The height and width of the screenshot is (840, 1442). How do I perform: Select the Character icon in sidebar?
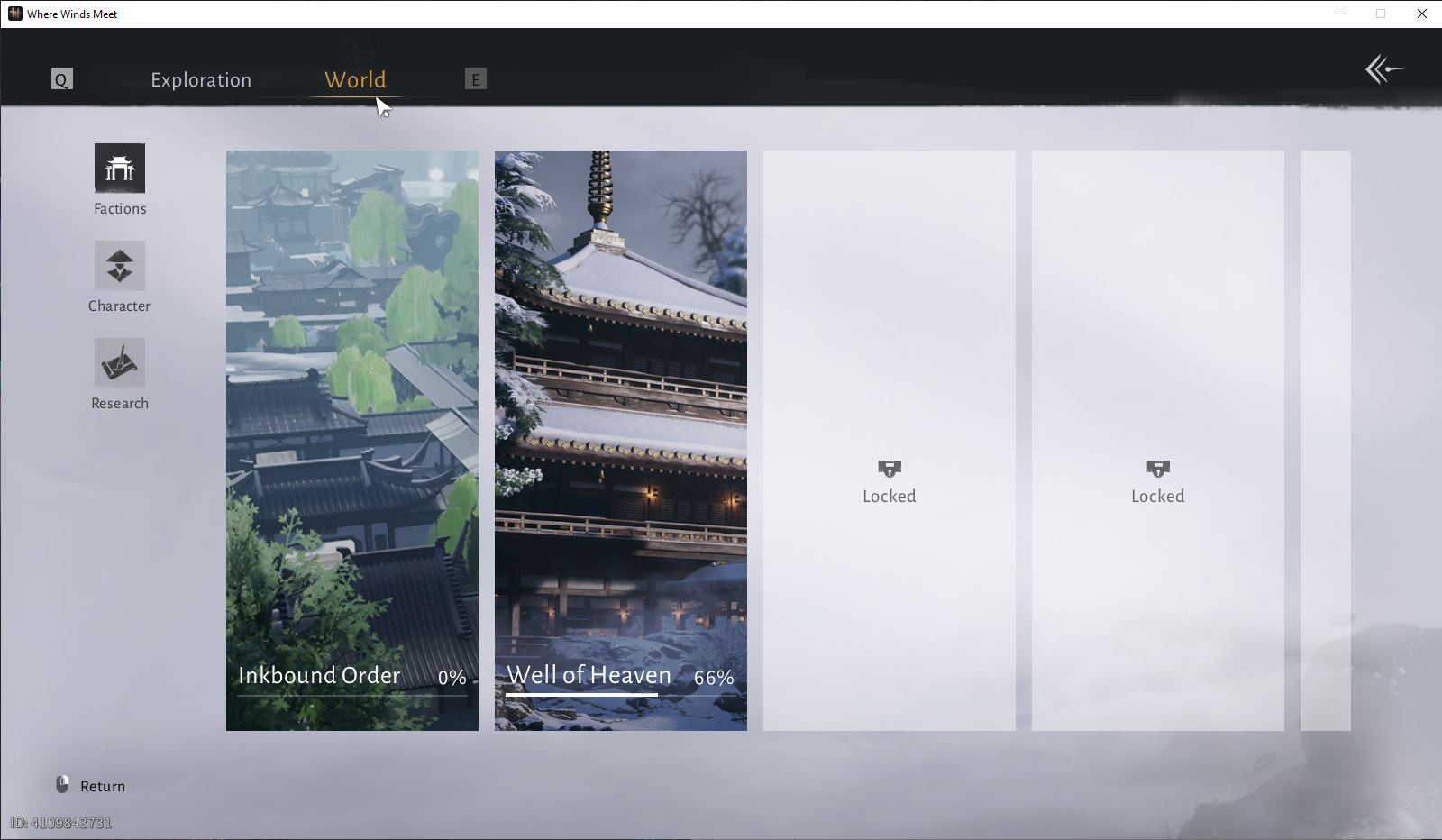pyautogui.click(x=120, y=266)
